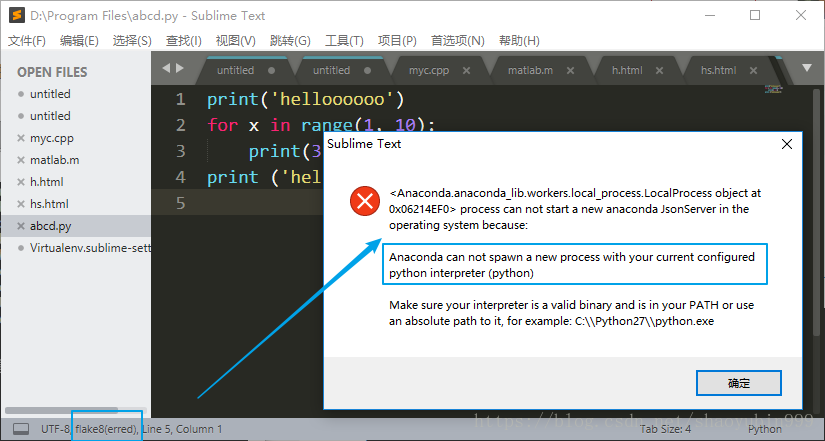Close the matlab.m tab
This screenshot has height=441, width=825.
(x=570, y=71)
